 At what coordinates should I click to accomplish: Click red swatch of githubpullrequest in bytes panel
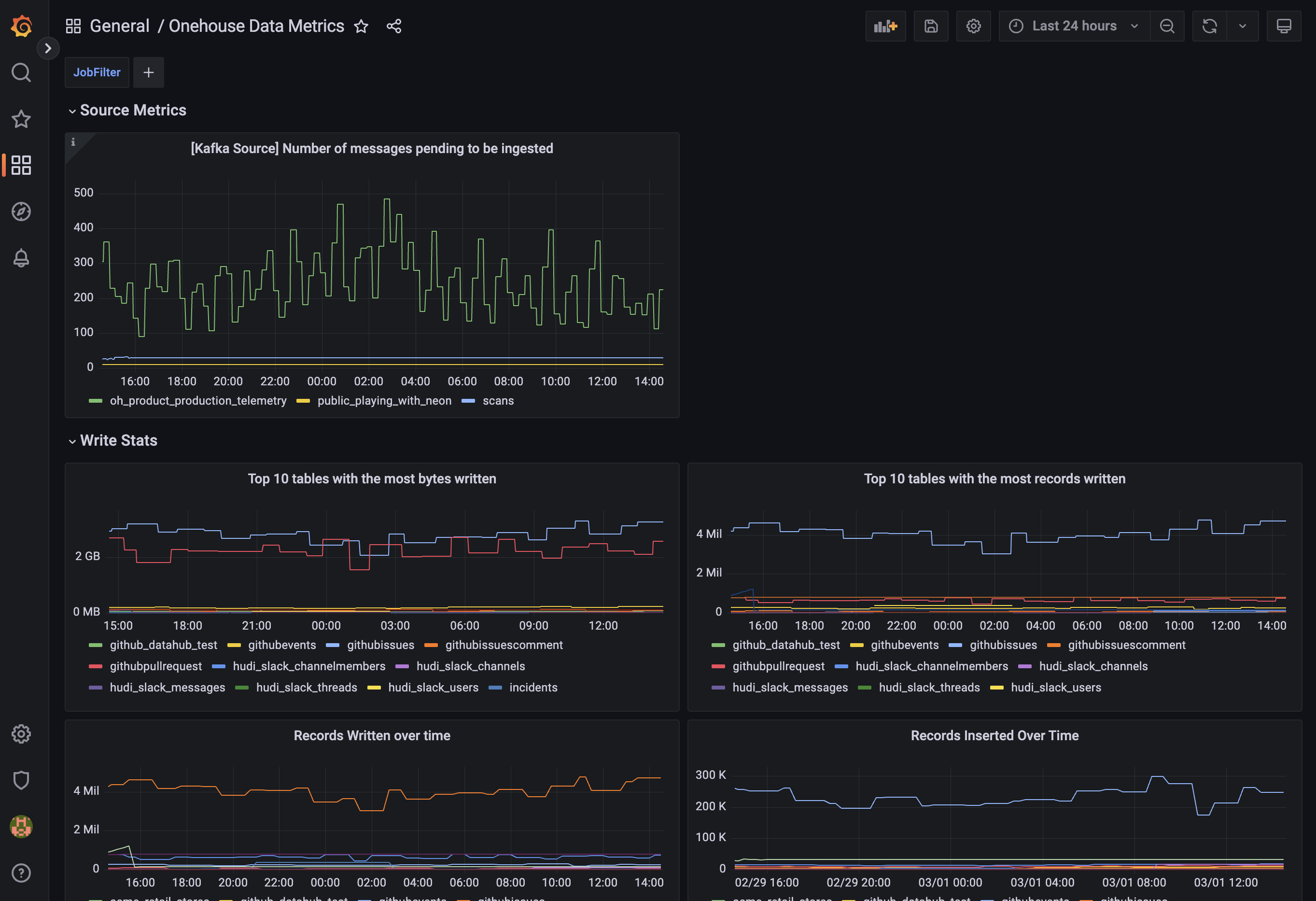(95, 666)
